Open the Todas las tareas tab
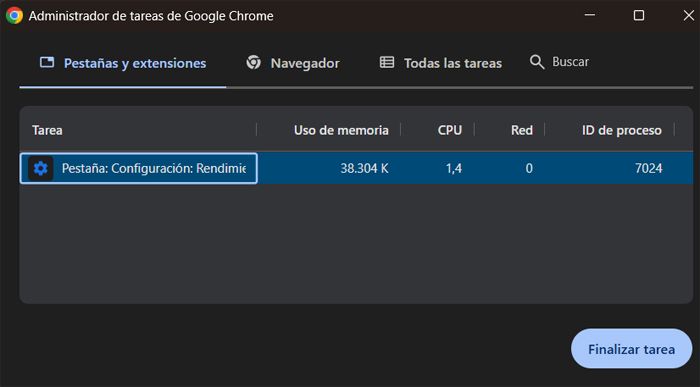This screenshot has height=387, width=700. click(x=441, y=63)
